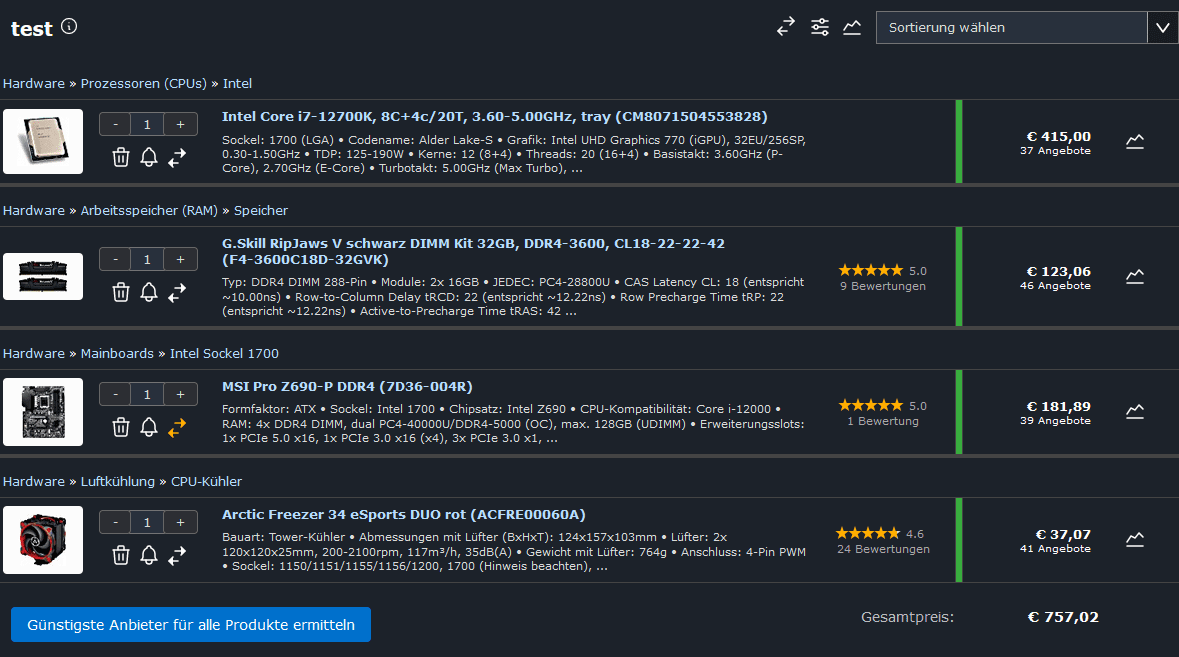Open Intel Sockel 1700 breadcrumb link

click(224, 353)
